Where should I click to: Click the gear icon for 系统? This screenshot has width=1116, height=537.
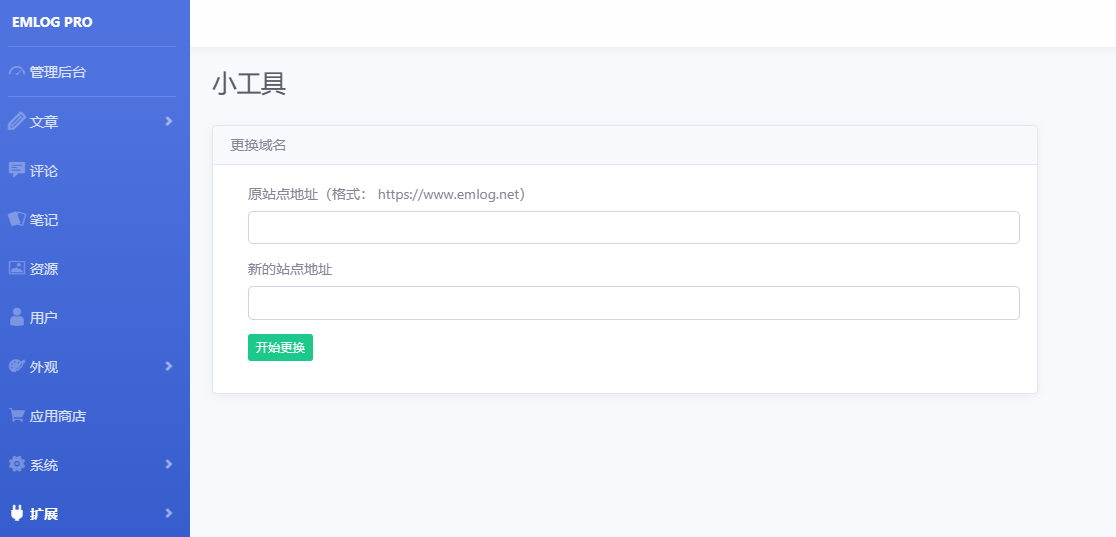coord(16,464)
